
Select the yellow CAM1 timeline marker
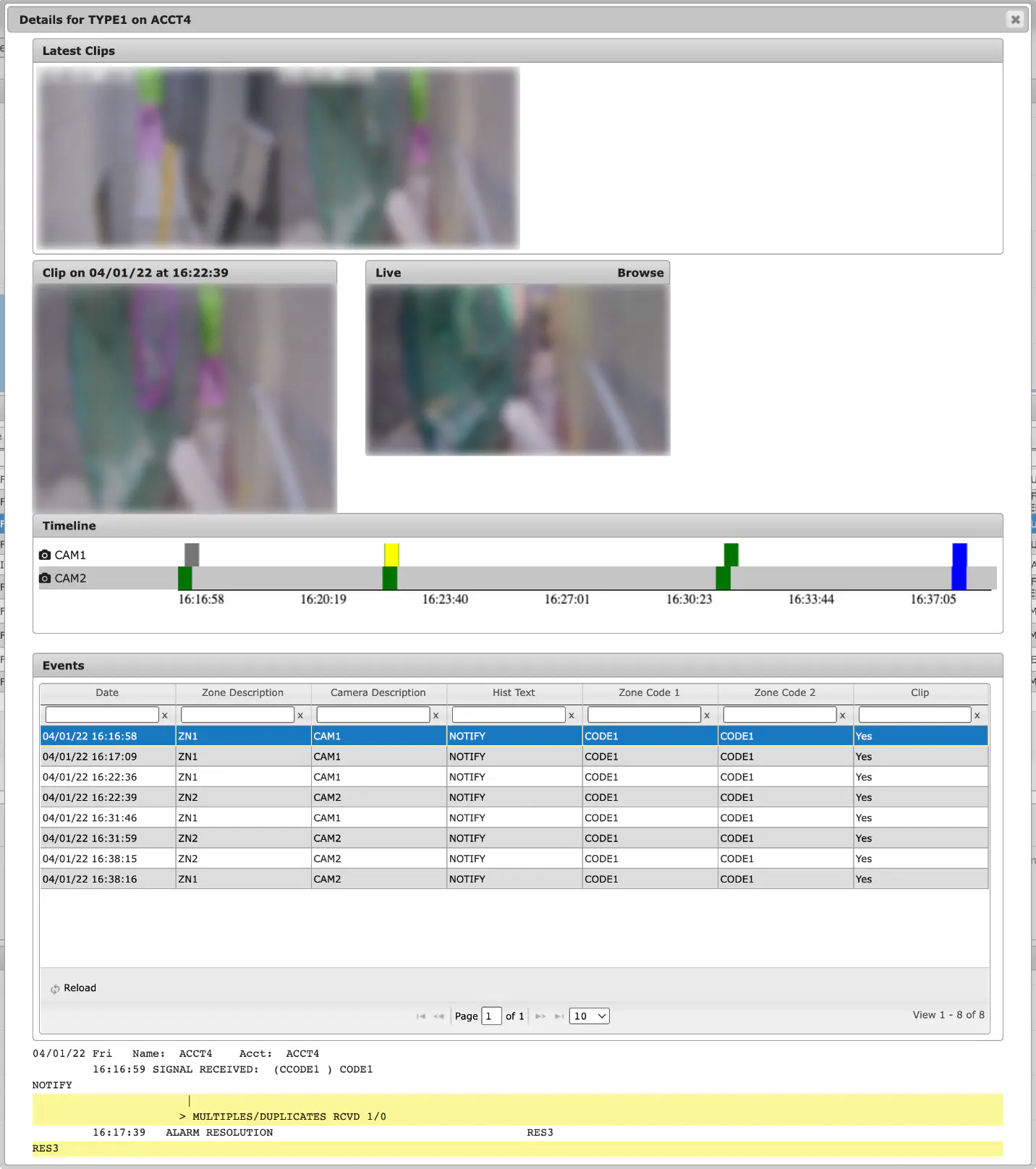click(391, 555)
